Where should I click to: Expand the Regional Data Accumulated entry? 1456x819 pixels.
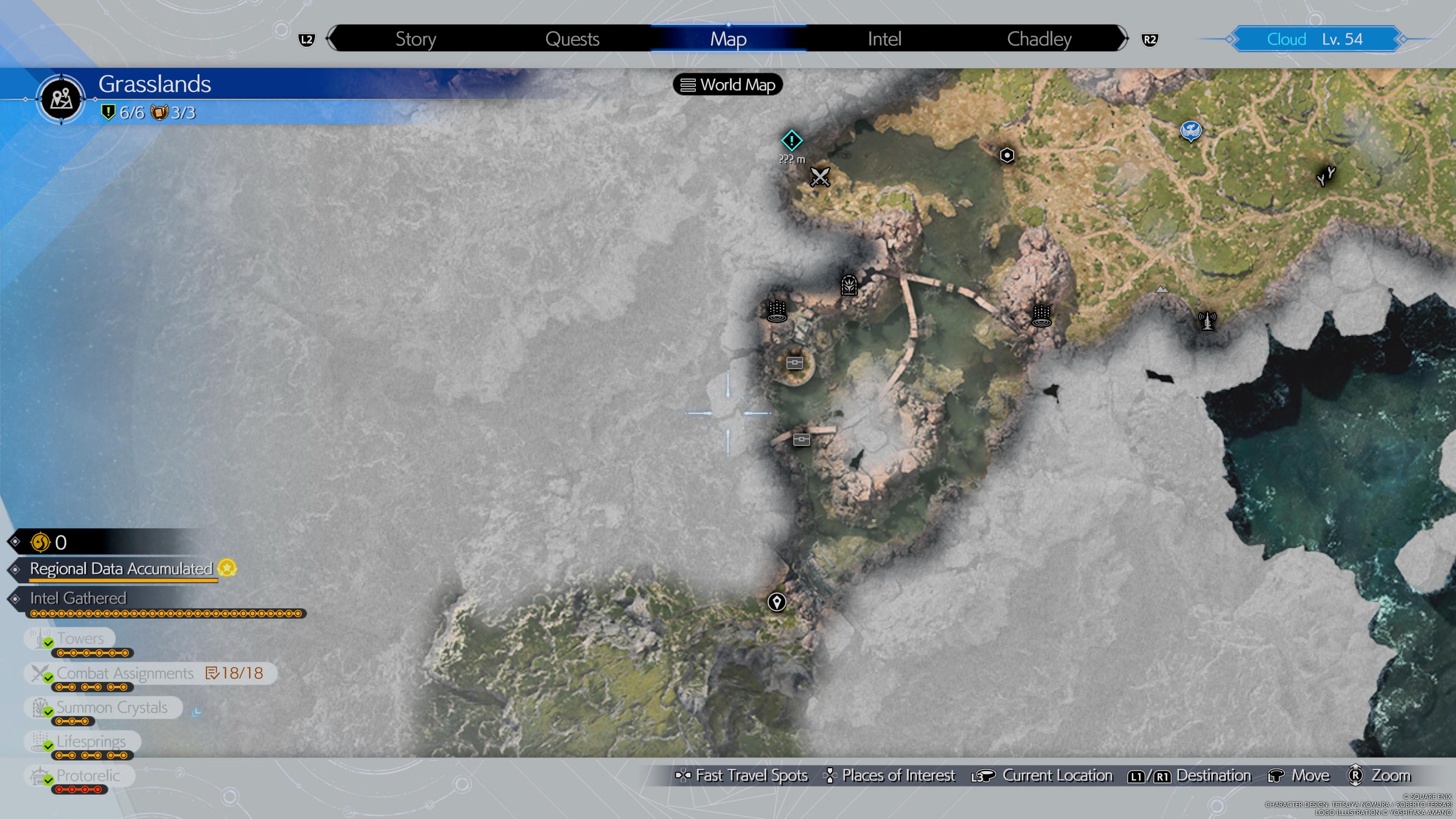[x=121, y=569]
